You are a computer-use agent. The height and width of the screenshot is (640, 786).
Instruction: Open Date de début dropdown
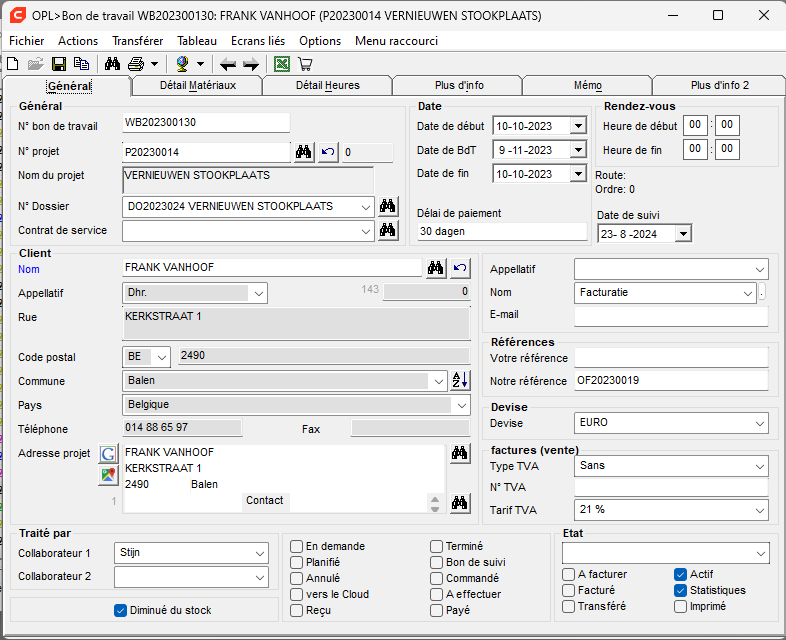click(578, 125)
